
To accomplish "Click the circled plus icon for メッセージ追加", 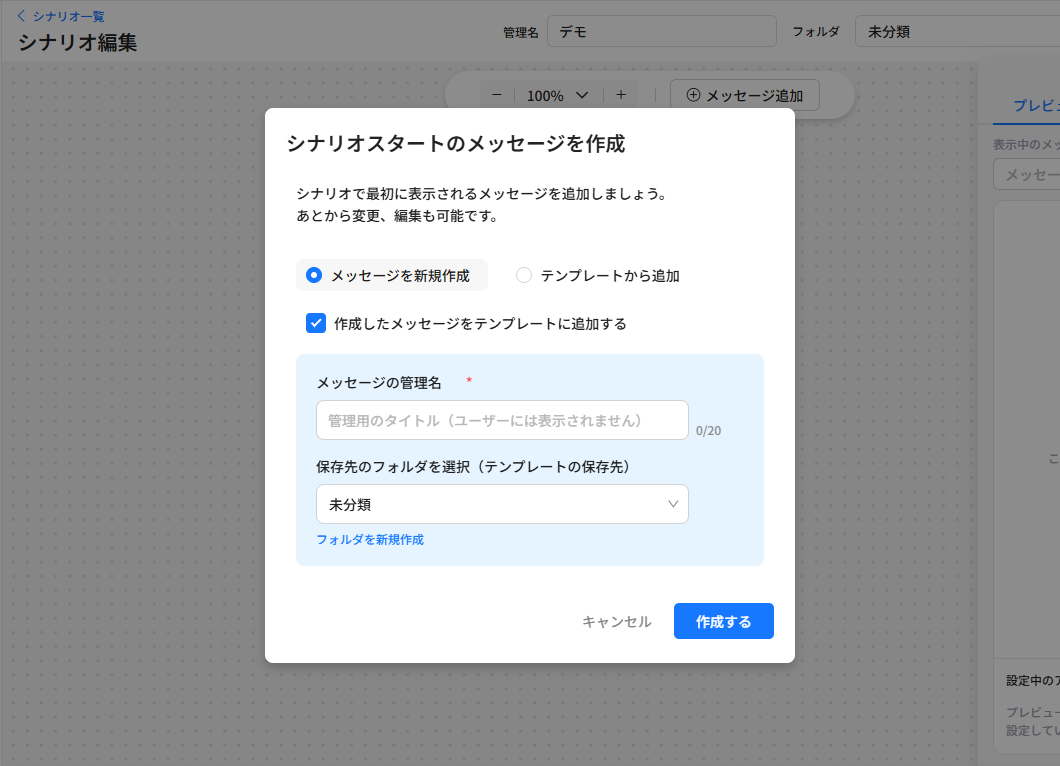I will pos(693,95).
